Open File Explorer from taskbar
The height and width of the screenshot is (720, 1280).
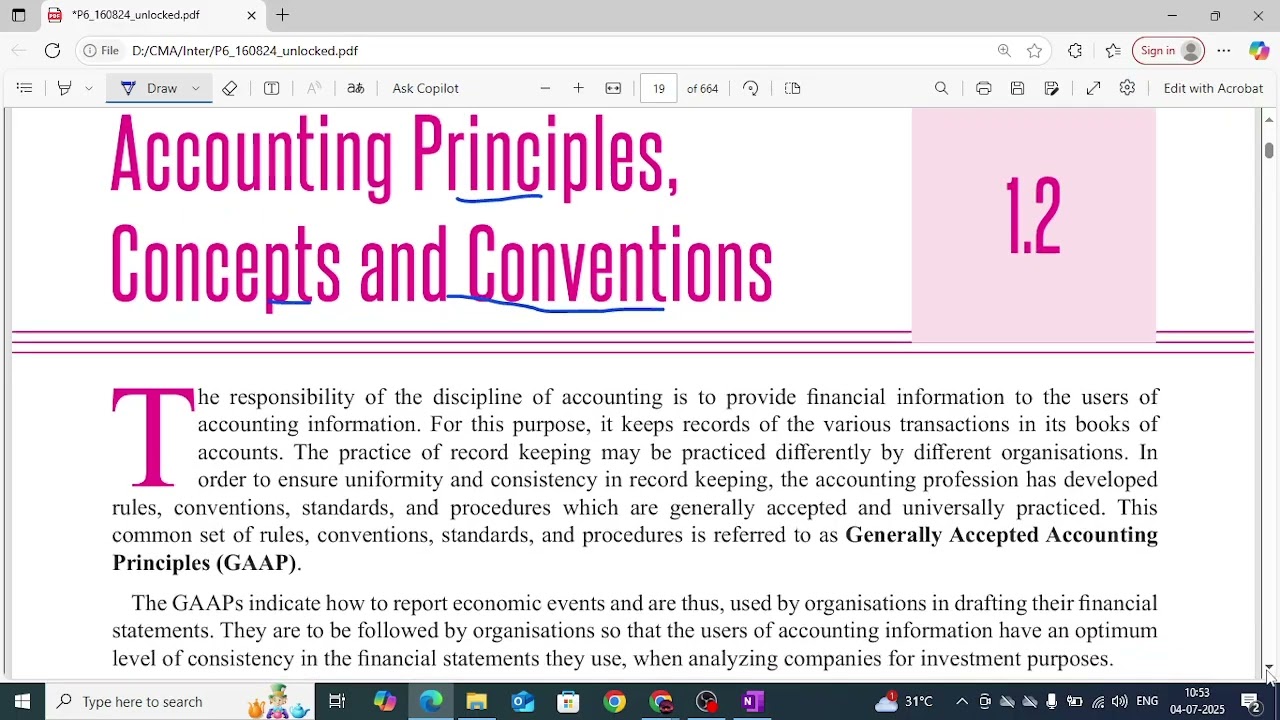476,702
